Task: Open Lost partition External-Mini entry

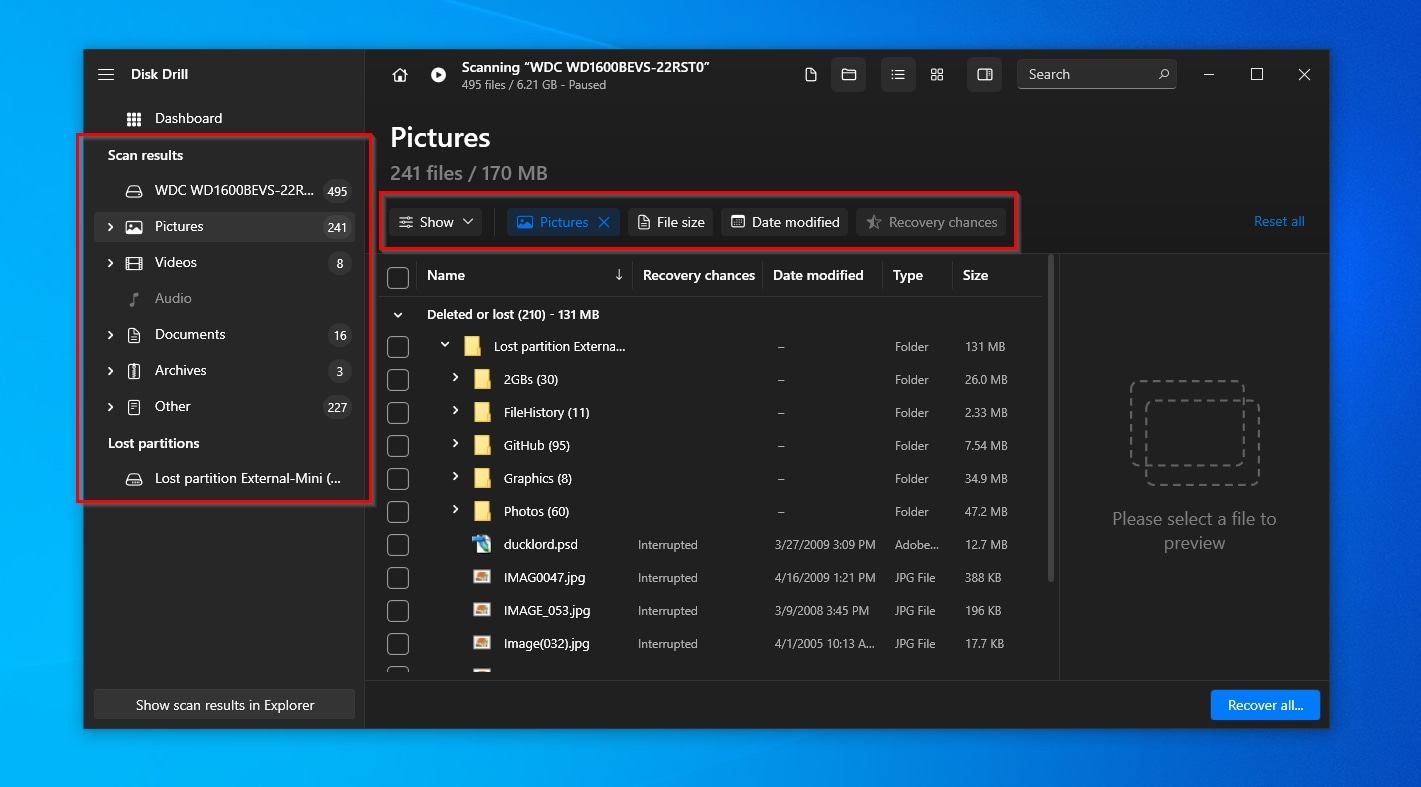Action: [224, 479]
